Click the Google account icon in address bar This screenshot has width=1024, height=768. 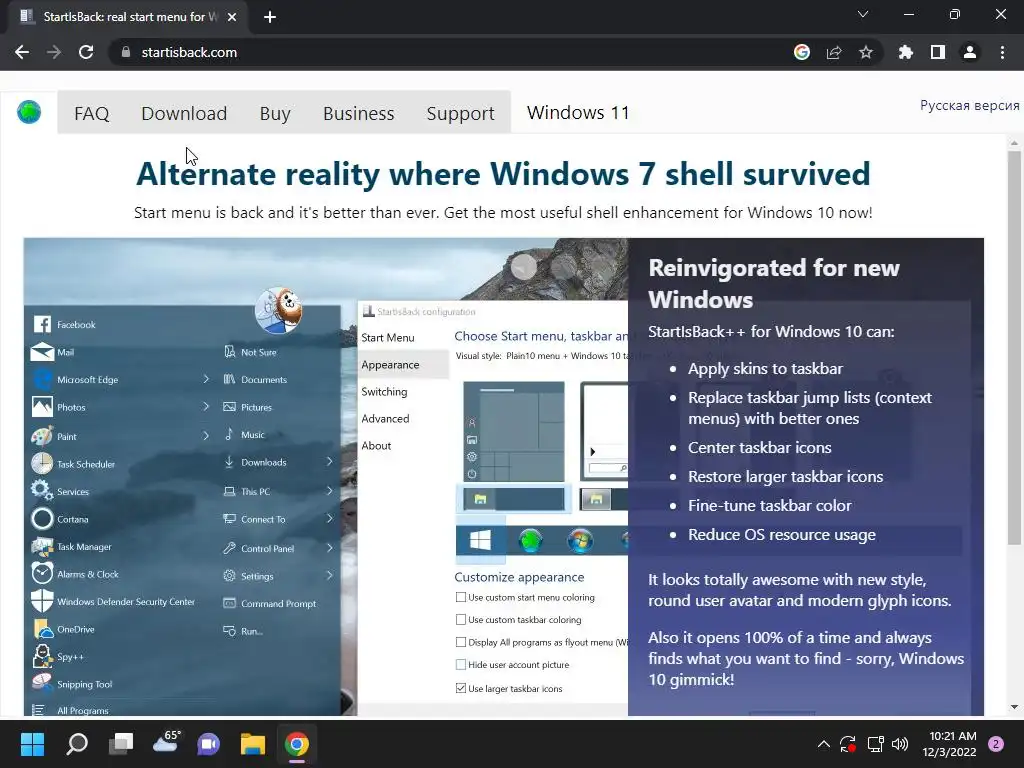coord(802,52)
